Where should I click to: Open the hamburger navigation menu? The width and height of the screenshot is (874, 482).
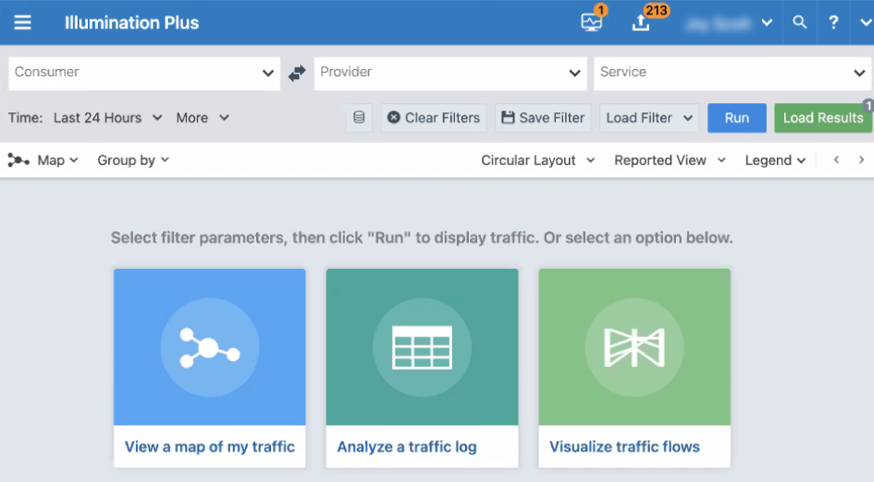coord(22,22)
